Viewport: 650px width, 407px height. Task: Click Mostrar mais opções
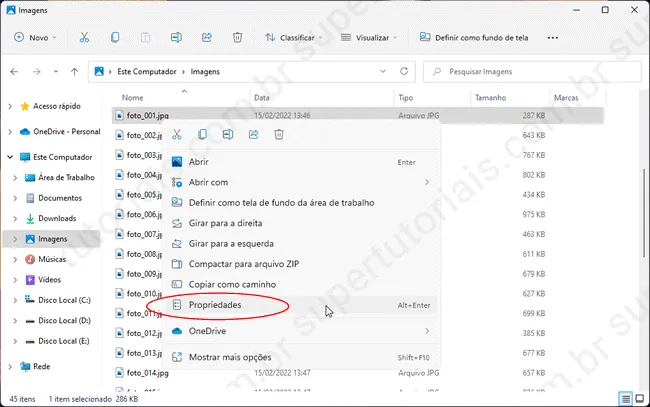tap(301, 357)
